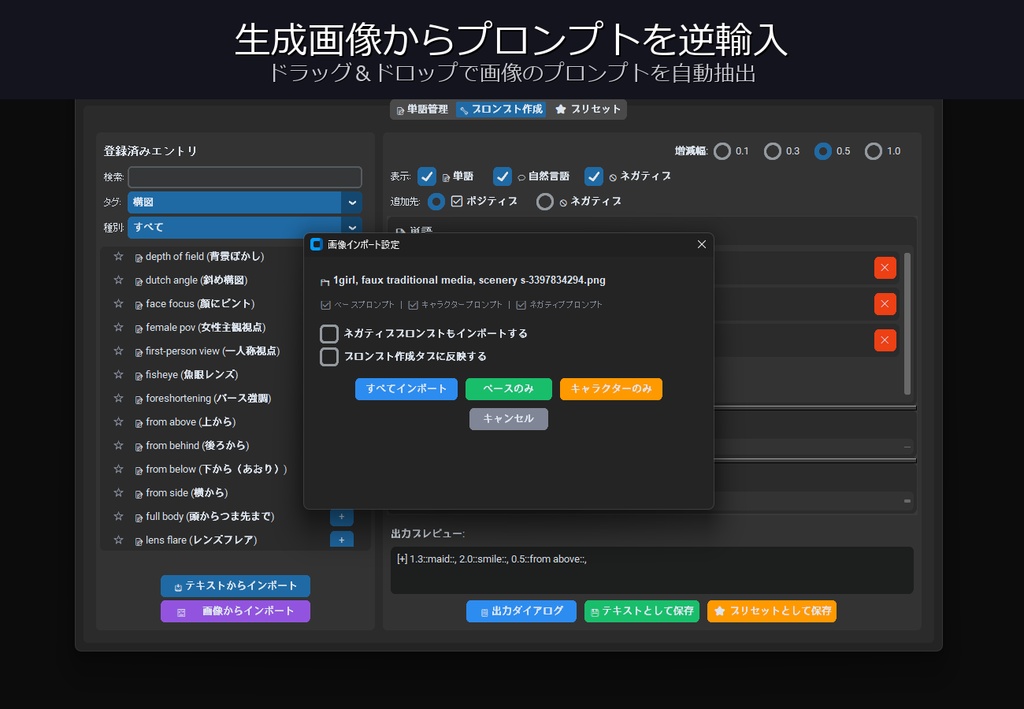Click the plus icon next to full body
Screen dimensions: 1024x709
coord(341,516)
